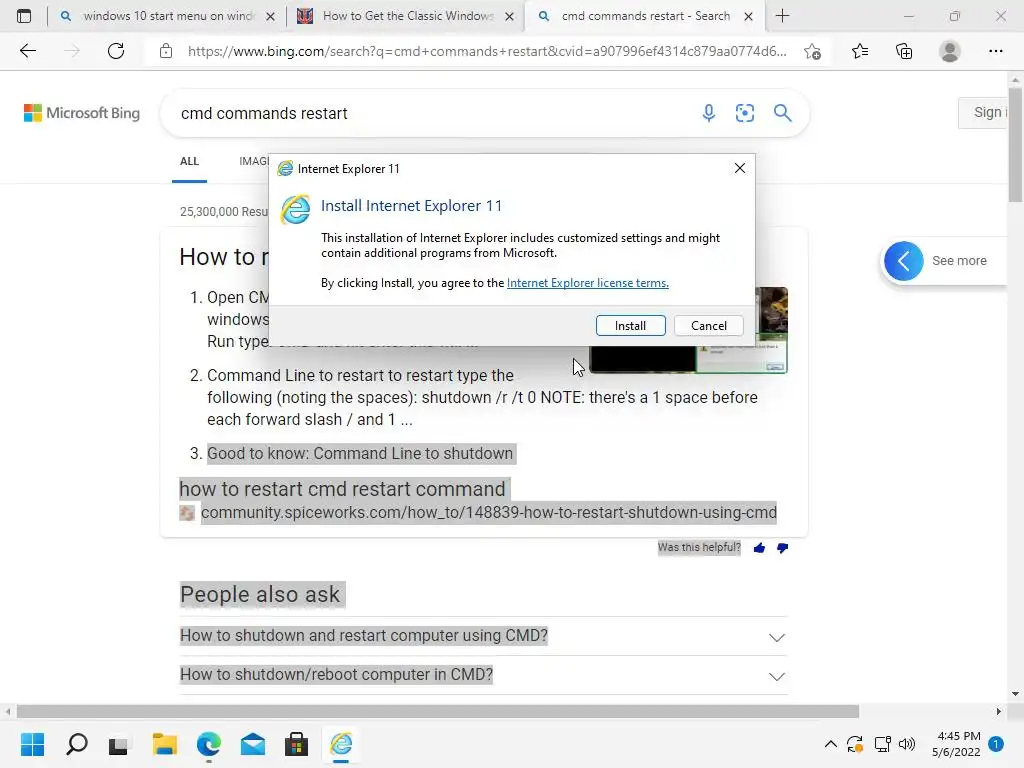The width and height of the screenshot is (1024, 768).
Task: Click the answer card thumbnail image
Action: 688,359
